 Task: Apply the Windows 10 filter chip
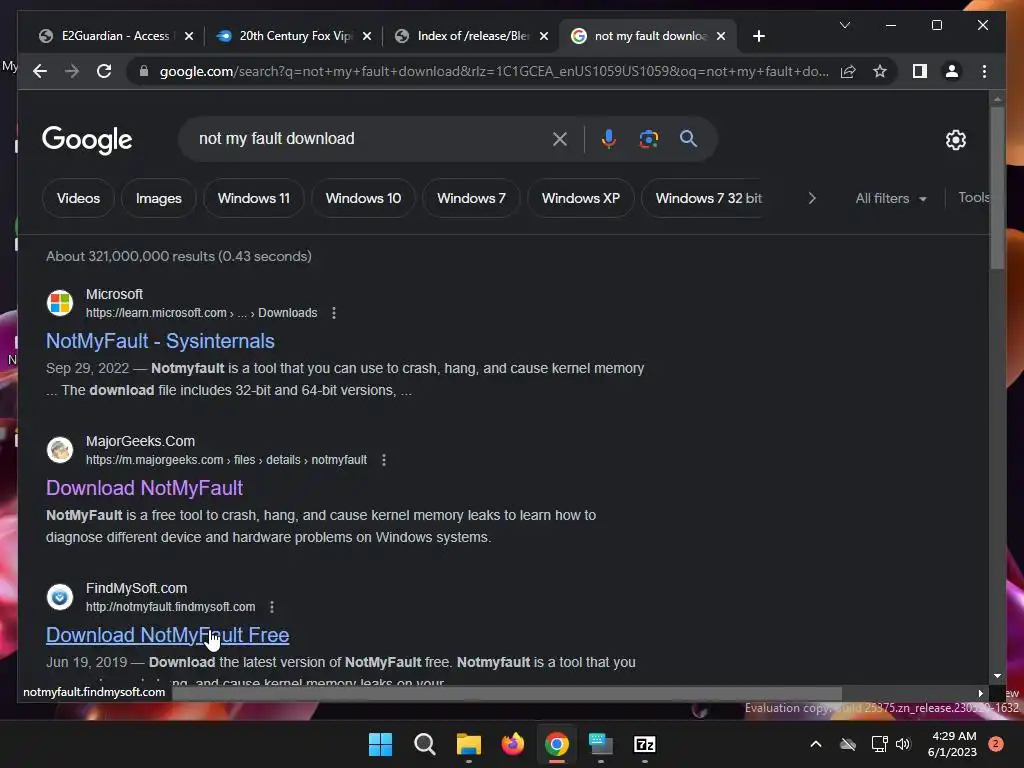click(363, 198)
